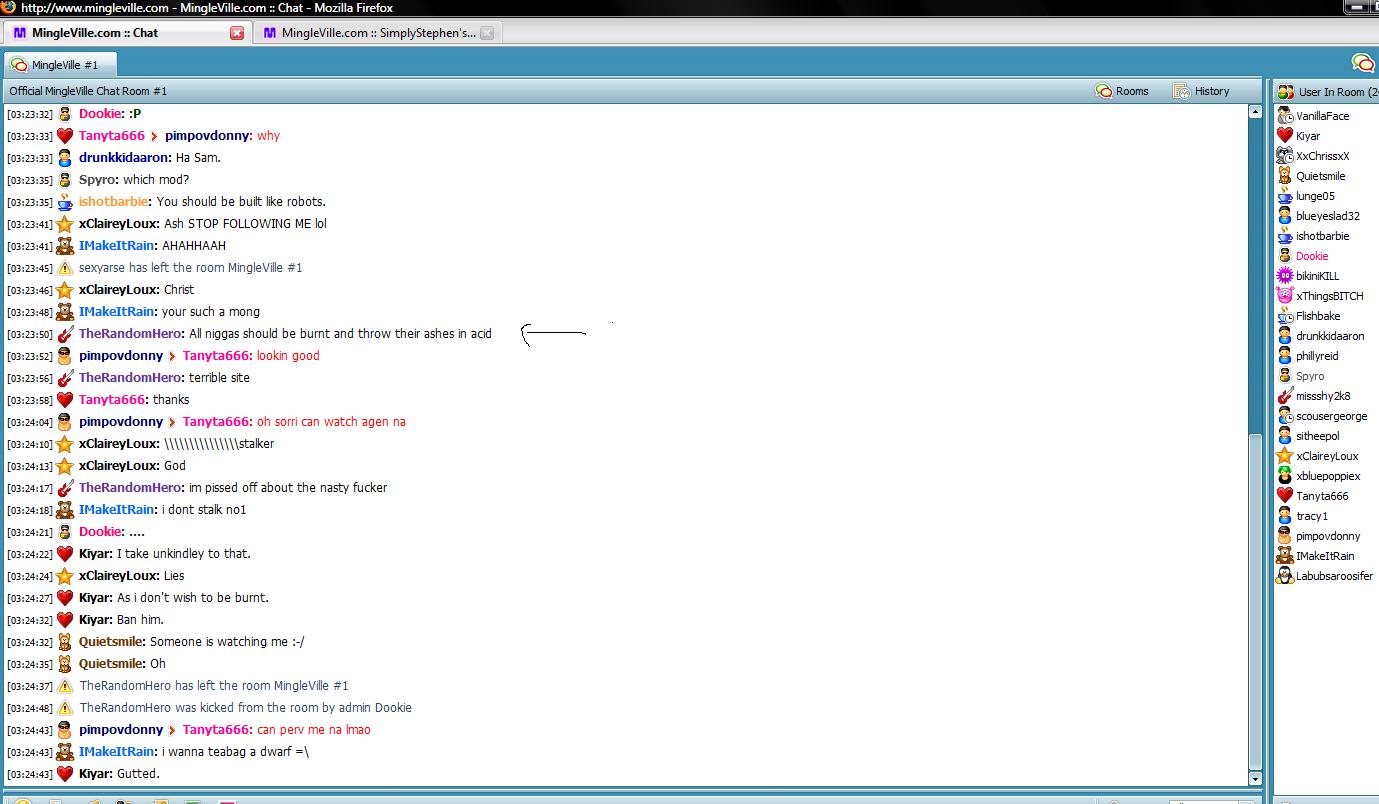Click the xClaireyLoux username in the 03:24:24 'Lies' message

point(118,576)
